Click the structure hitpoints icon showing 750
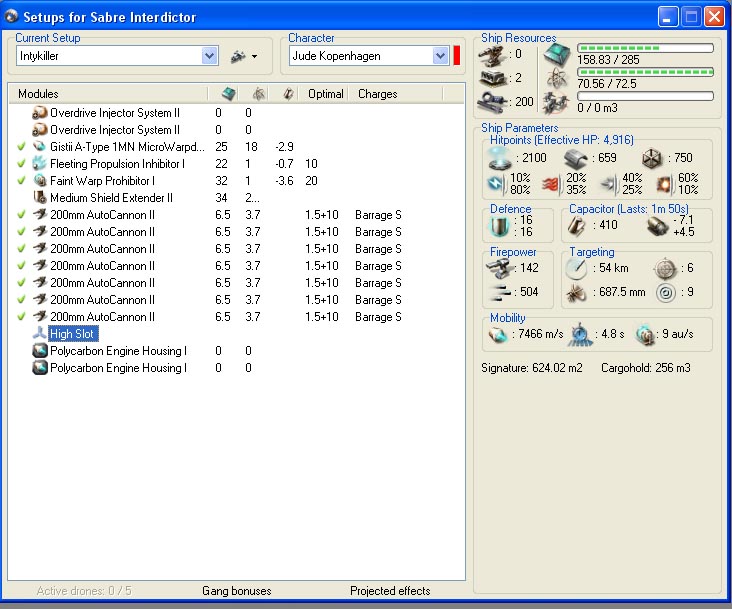The image size is (732, 609). (x=652, y=158)
